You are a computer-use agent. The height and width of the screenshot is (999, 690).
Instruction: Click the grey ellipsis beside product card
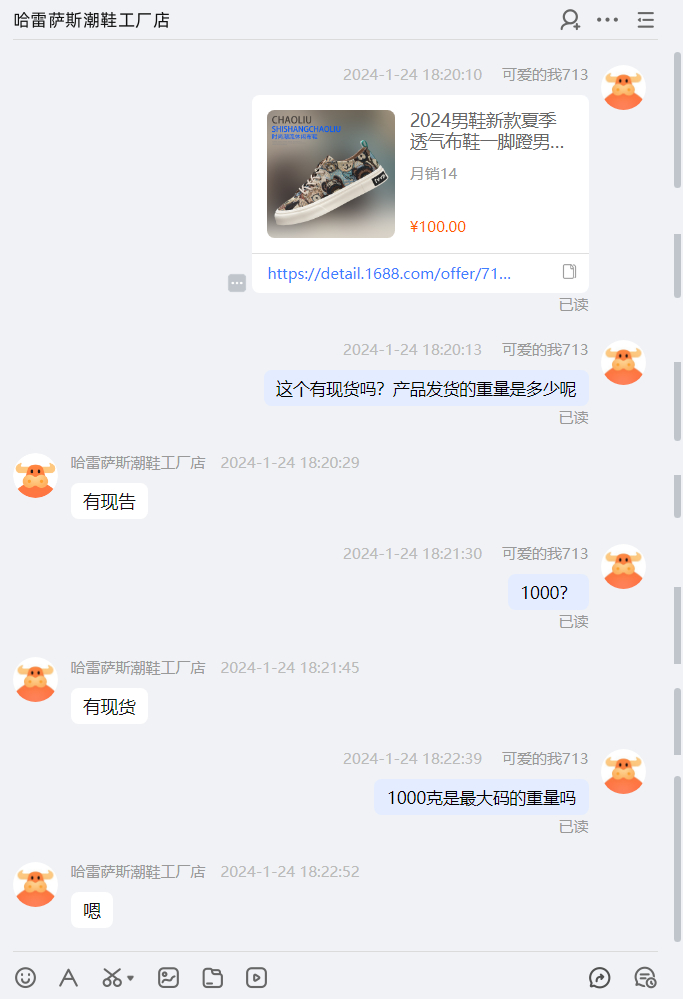(x=237, y=282)
